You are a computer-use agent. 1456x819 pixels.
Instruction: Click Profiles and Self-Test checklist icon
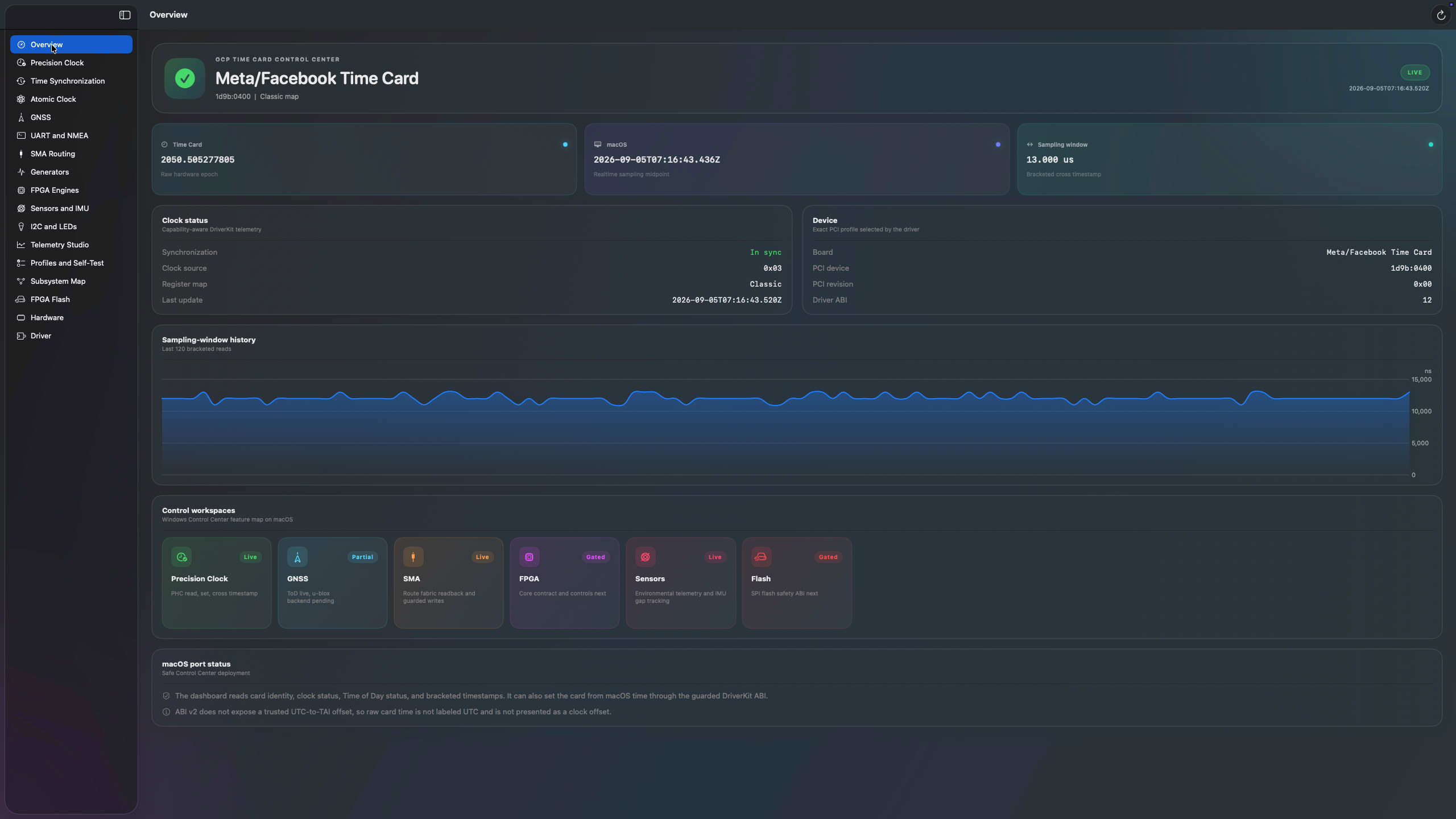(x=21, y=263)
